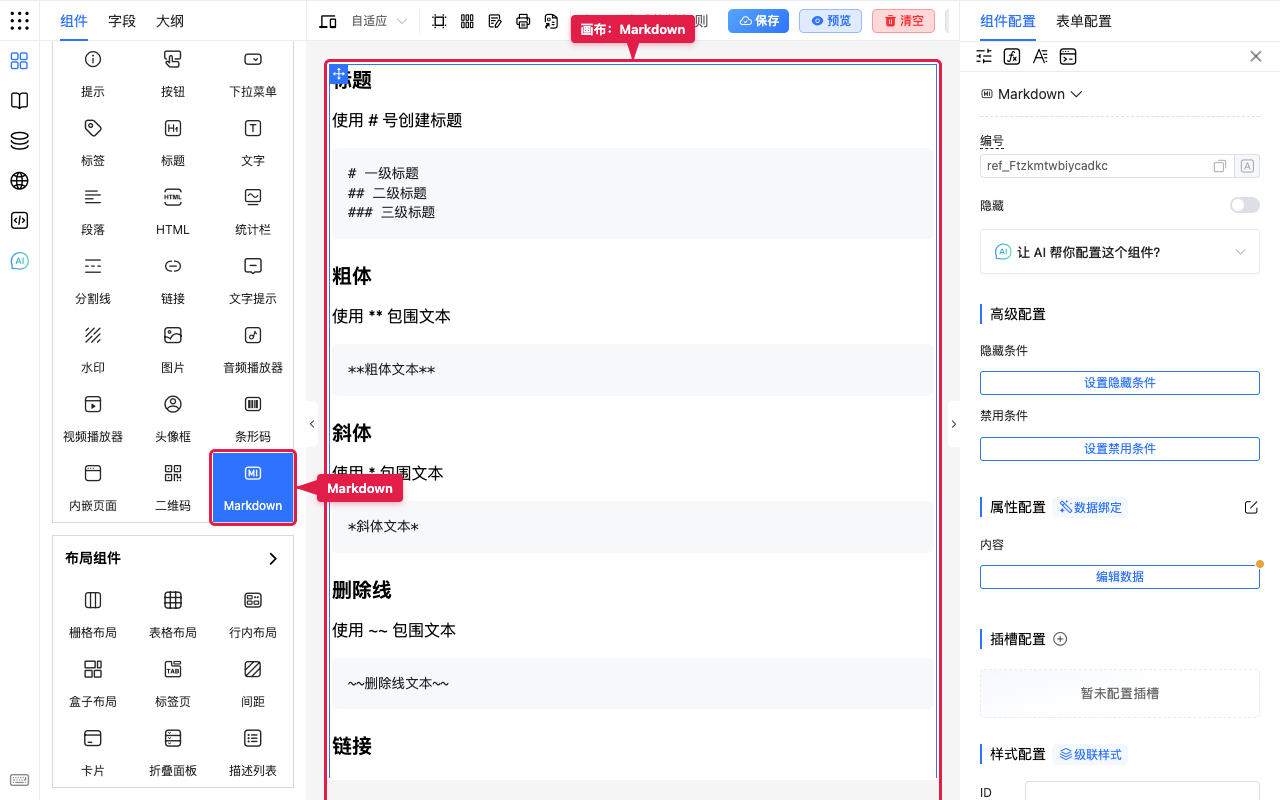Expand the 布局组件 section arrow
The image size is (1280, 800).
(273, 558)
